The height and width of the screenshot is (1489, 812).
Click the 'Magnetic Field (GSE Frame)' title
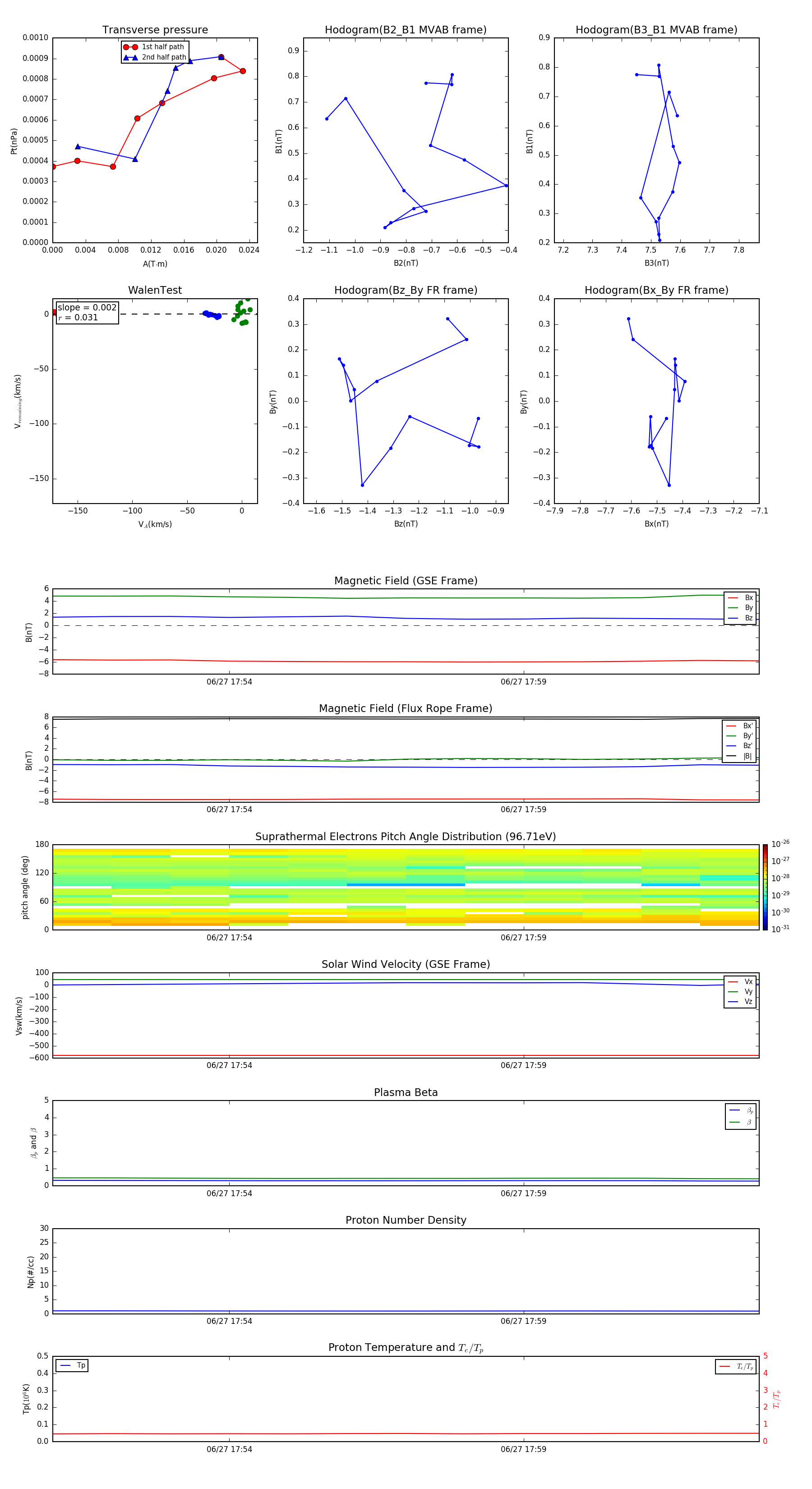coord(406,580)
